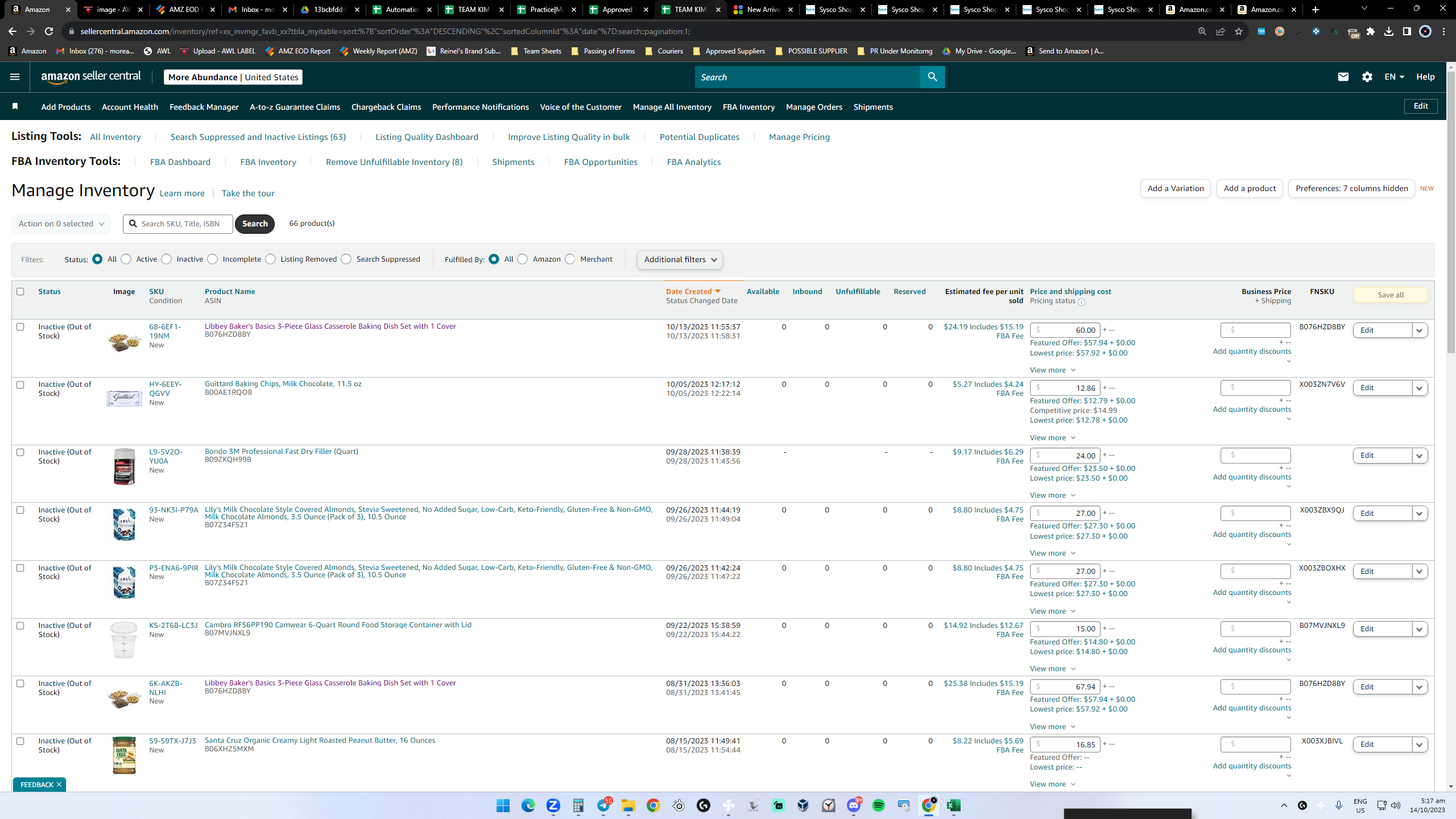Image resolution: width=1456 pixels, height=819 pixels.
Task: Open the Edit dropdown arrow for SKU 6B-6EF1-19NM
Action: tap(1420, 330)
